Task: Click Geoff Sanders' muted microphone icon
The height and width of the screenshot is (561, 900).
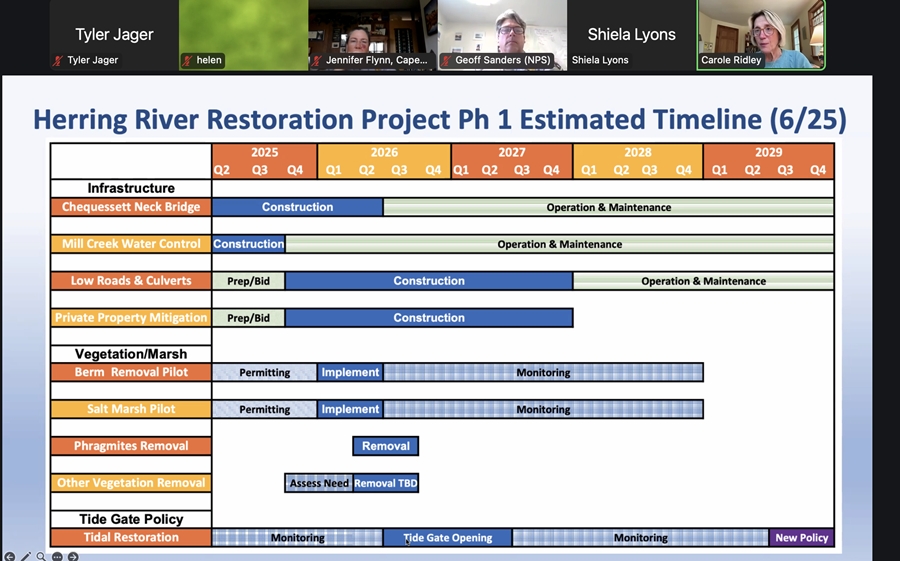Action: (446, 60)
